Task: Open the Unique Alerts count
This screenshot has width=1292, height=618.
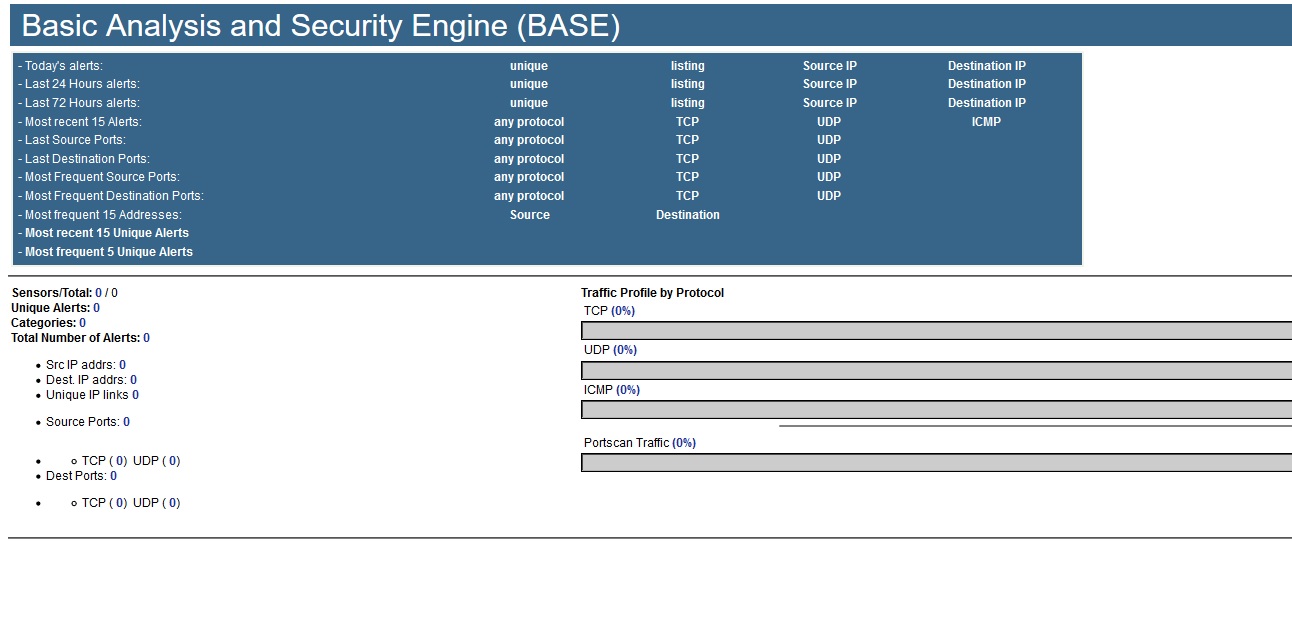Action: tap(96, 308)
